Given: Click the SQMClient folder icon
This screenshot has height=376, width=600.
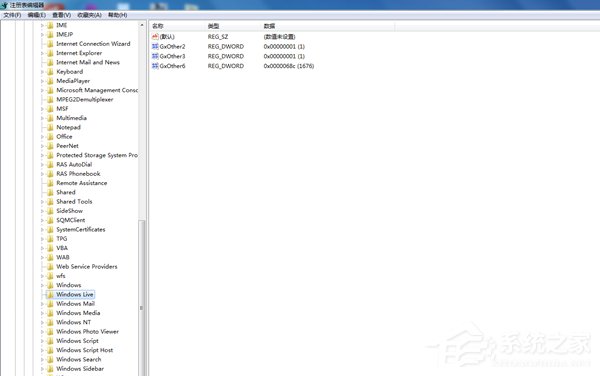Looking at the screenshot, I should [x=50, y=220].
